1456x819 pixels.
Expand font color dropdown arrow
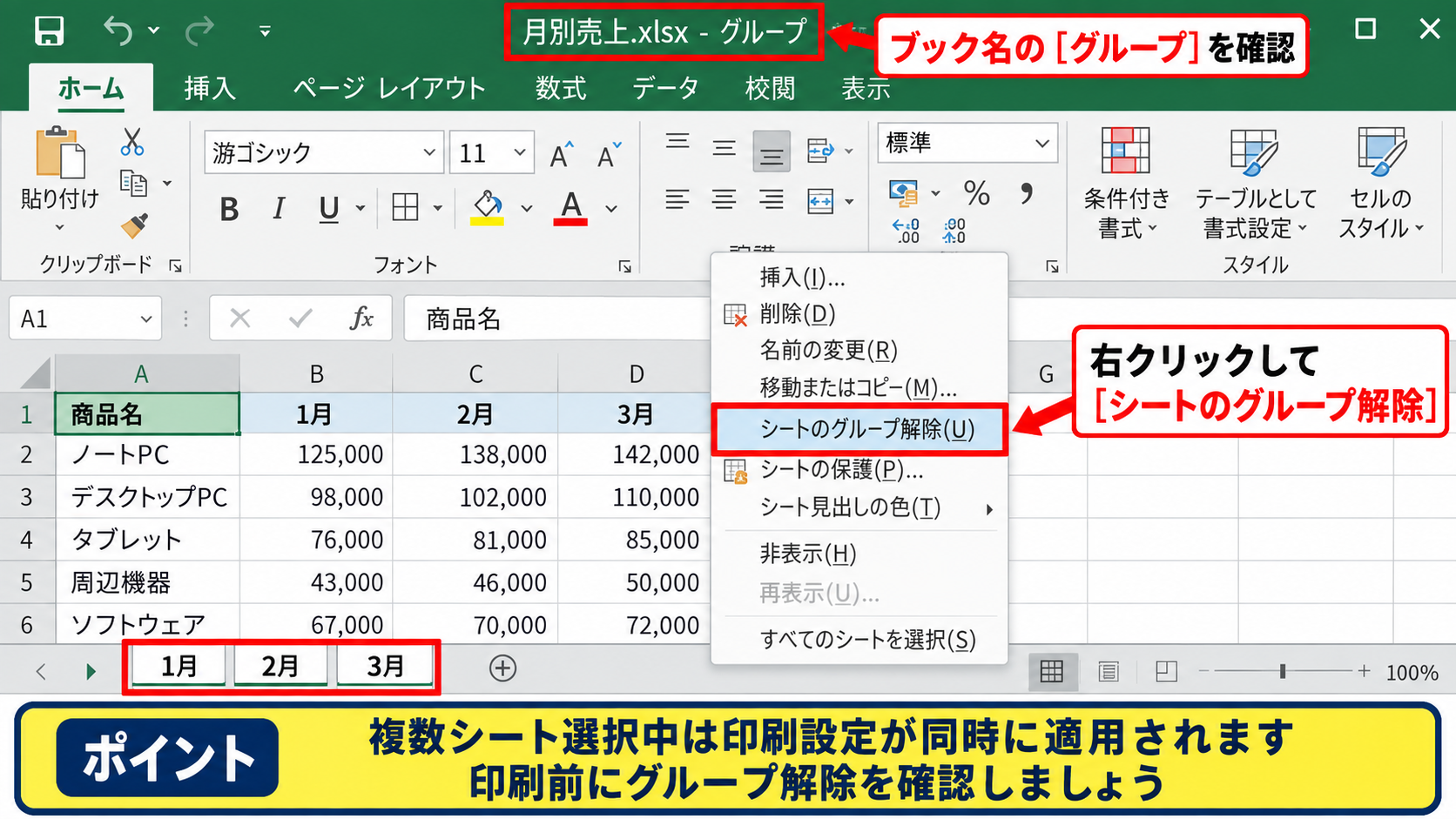tap(611, 209)
